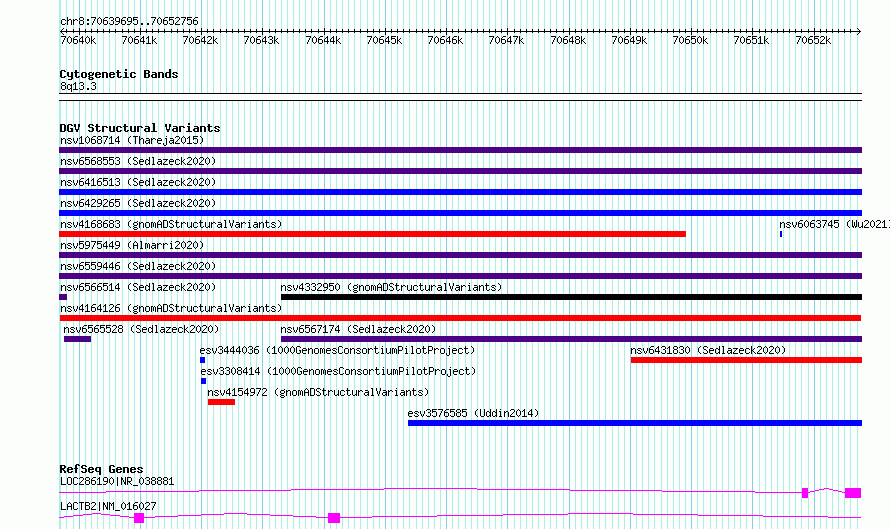Image resolution: width=890 pixels, height=529 pixels.
Task: Select the red nsv6431830 variant bar
Action: tap(746, 360)
